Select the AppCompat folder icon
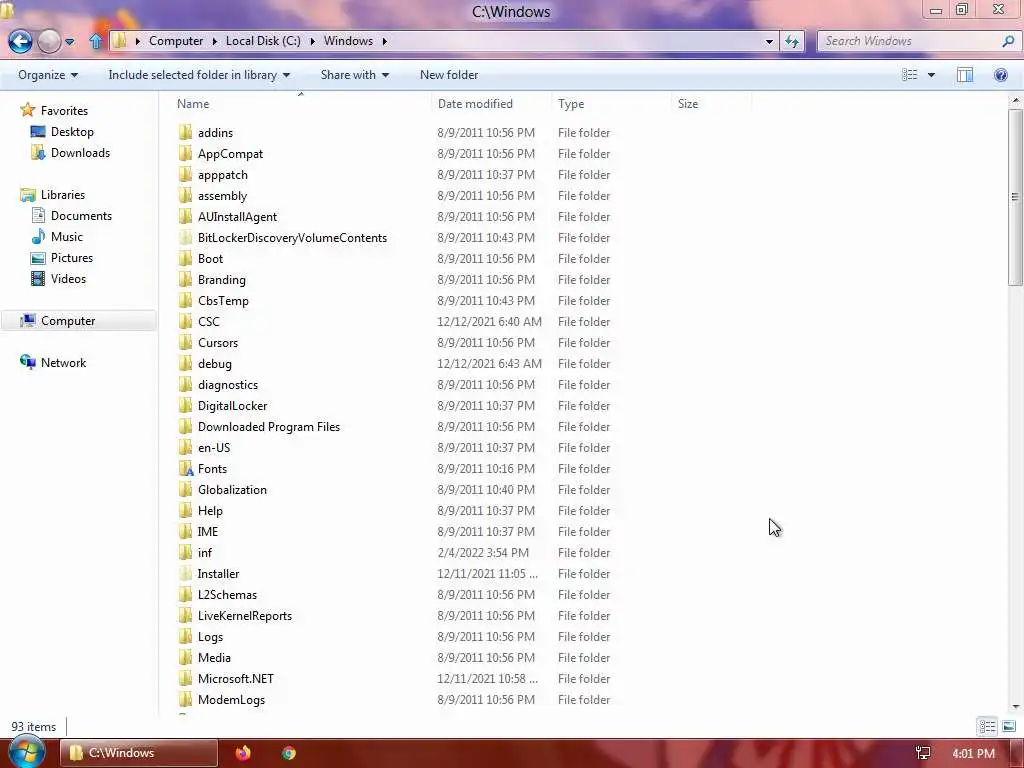Screen dimensions: 1024x768 (185, 153)
